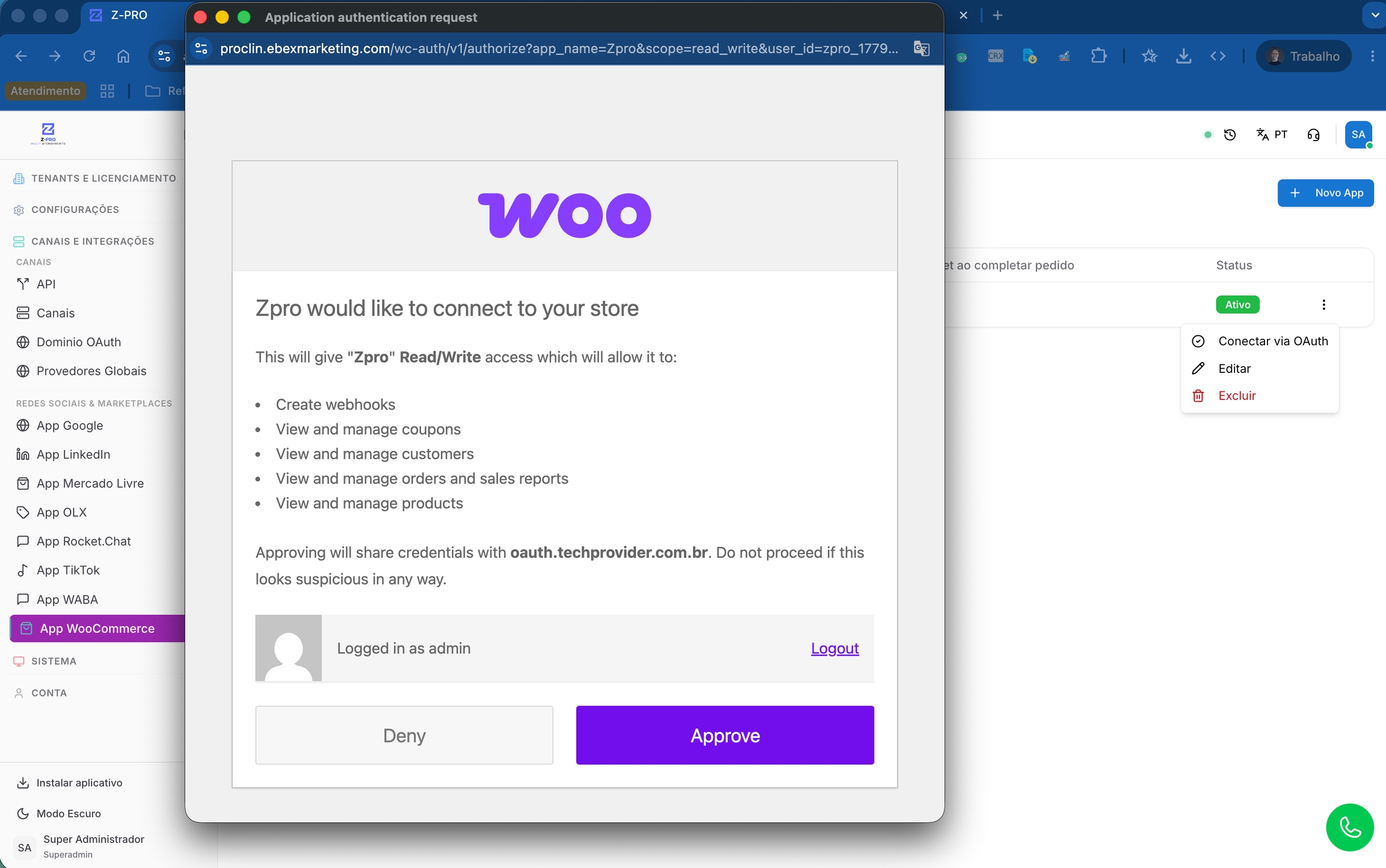Click the Z-PRO logo

pos(48,134)
